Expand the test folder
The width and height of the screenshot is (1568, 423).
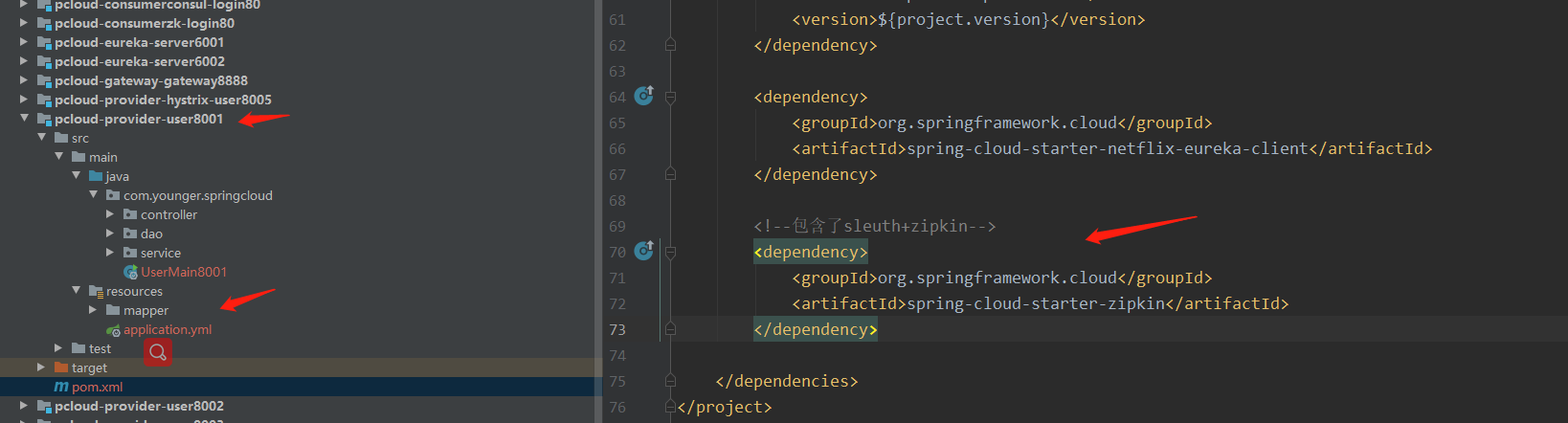pos(58,348)
